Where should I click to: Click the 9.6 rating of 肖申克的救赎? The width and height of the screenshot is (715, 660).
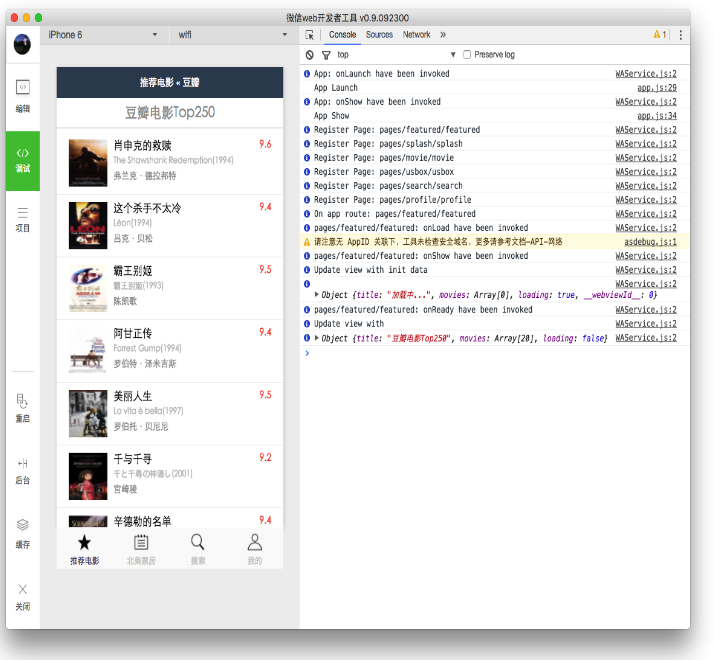(x=265, y=144)
